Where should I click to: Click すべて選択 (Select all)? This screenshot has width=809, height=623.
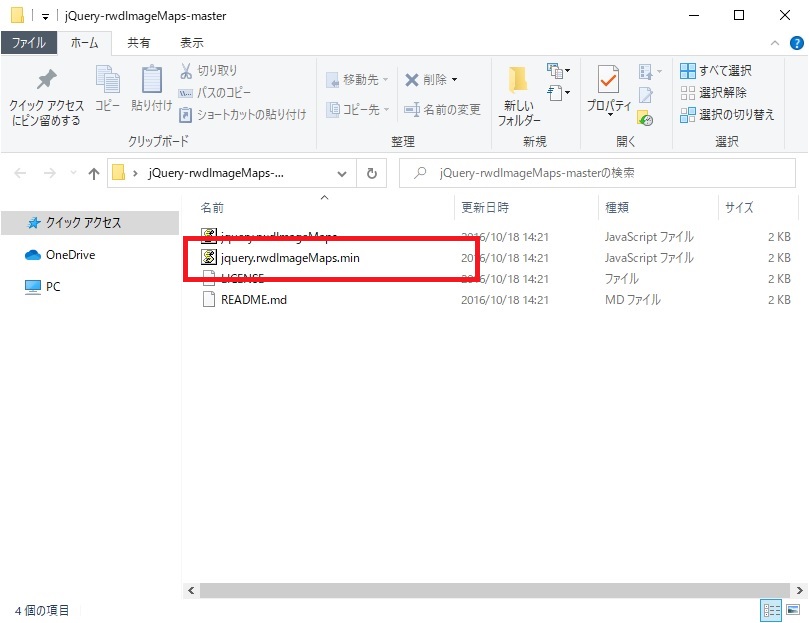tap(716, 71)
